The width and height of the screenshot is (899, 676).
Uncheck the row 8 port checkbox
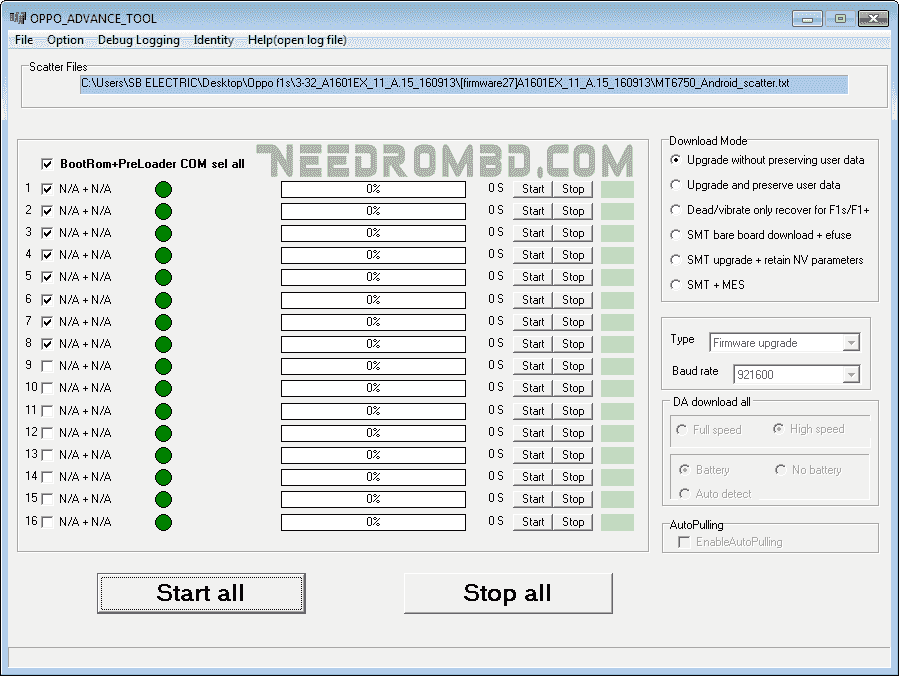[x=47, y=344]
